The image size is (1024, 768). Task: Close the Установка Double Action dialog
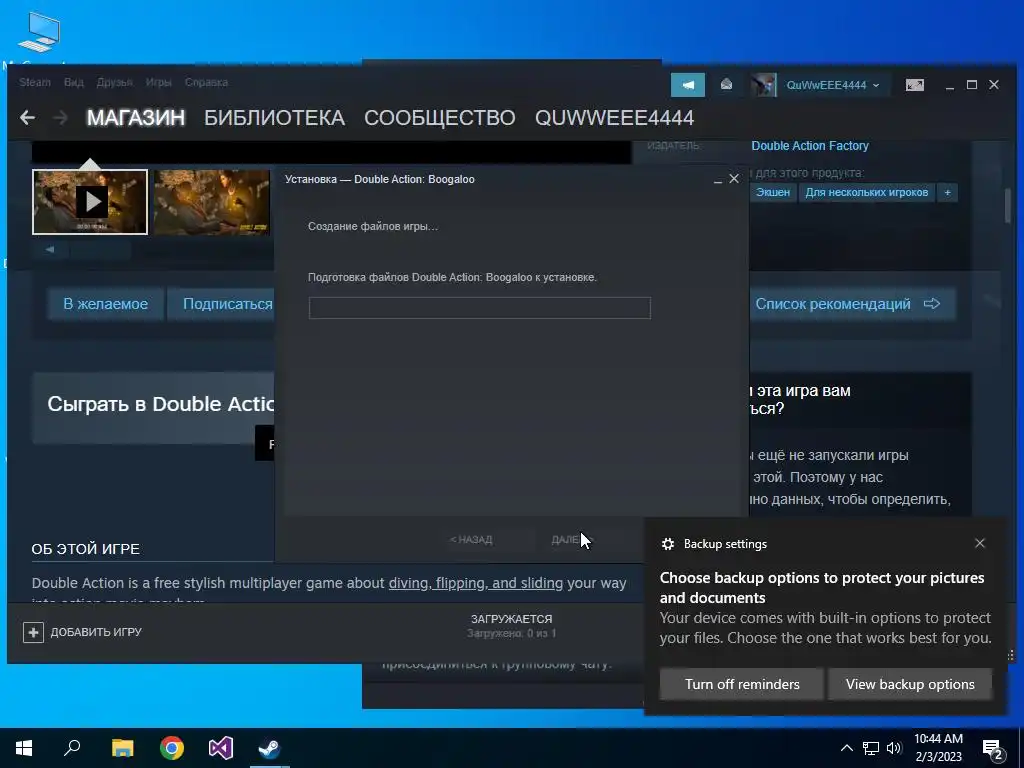tap(734, 179)
